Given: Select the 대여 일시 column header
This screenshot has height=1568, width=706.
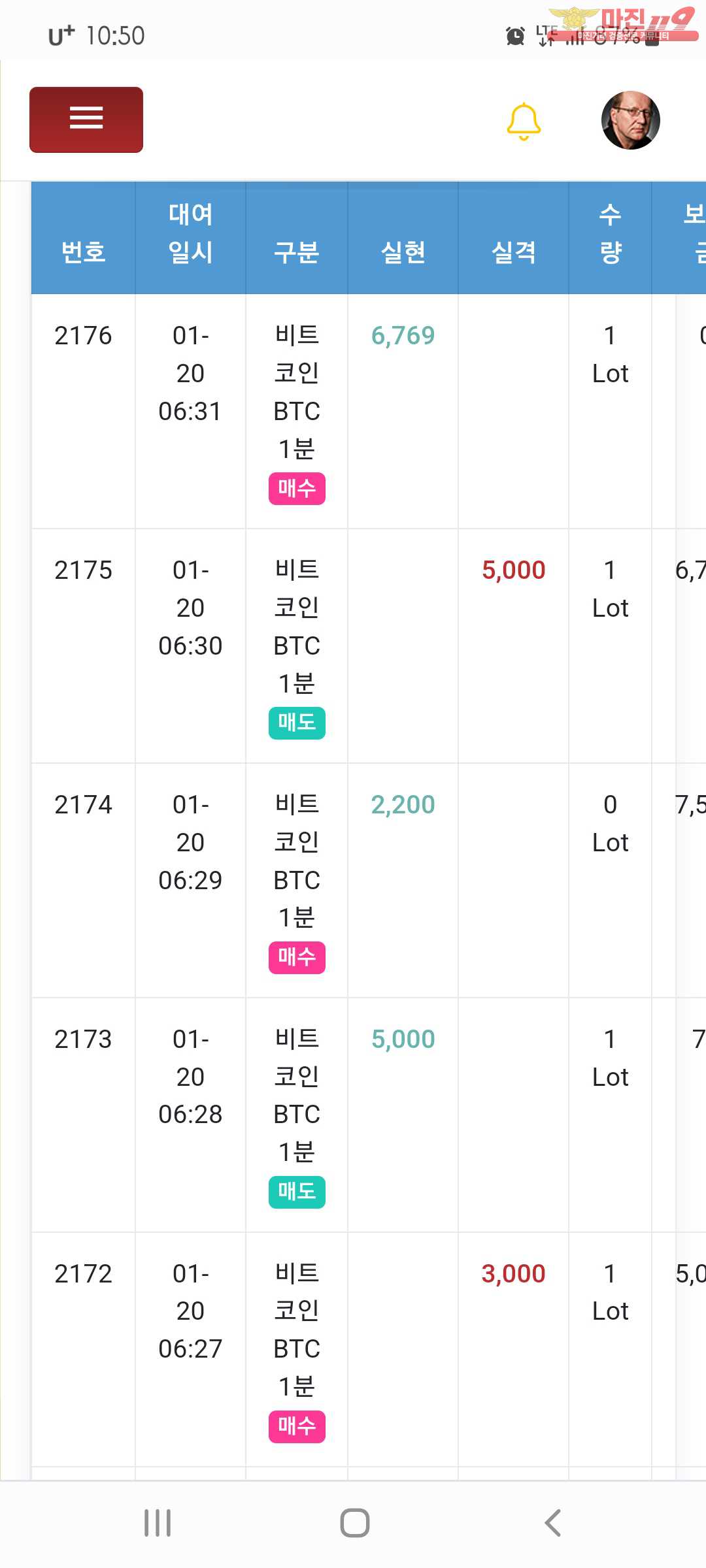Looking at the screenshot, I should point(190,233).
